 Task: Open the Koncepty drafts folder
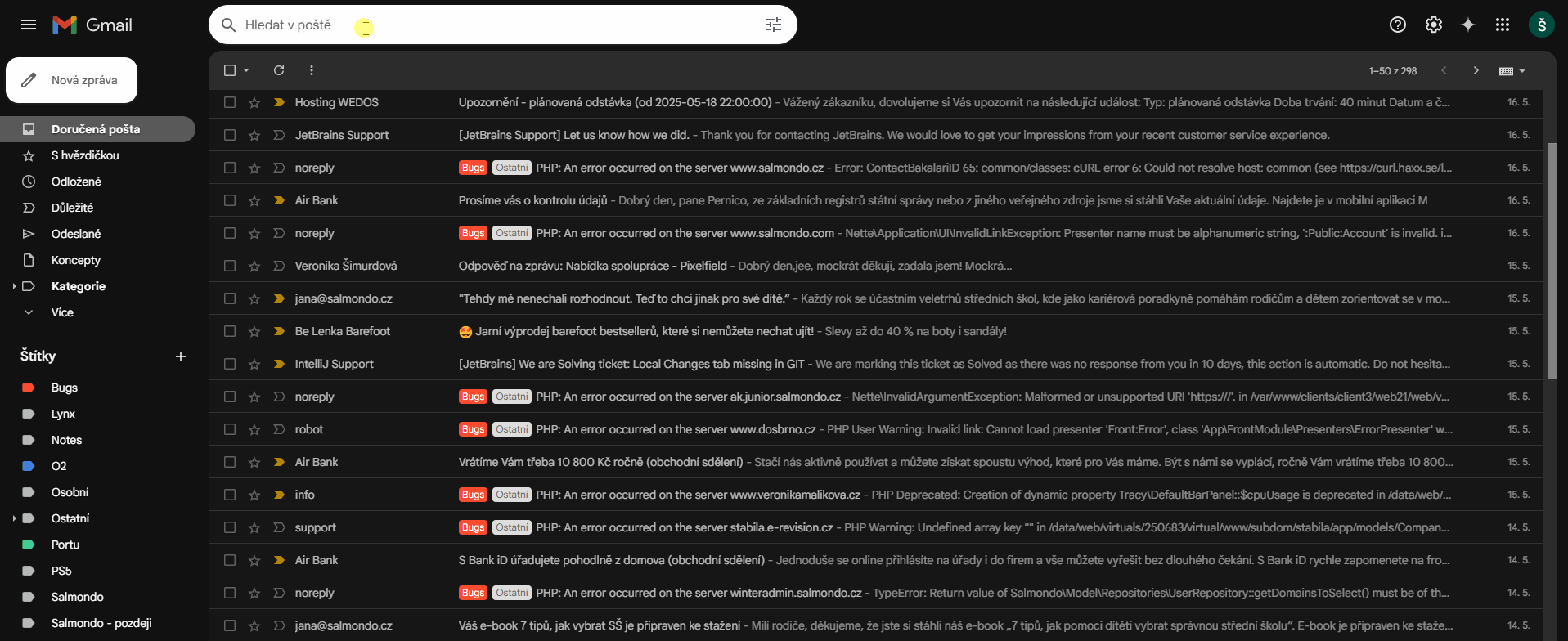[75, 260]
